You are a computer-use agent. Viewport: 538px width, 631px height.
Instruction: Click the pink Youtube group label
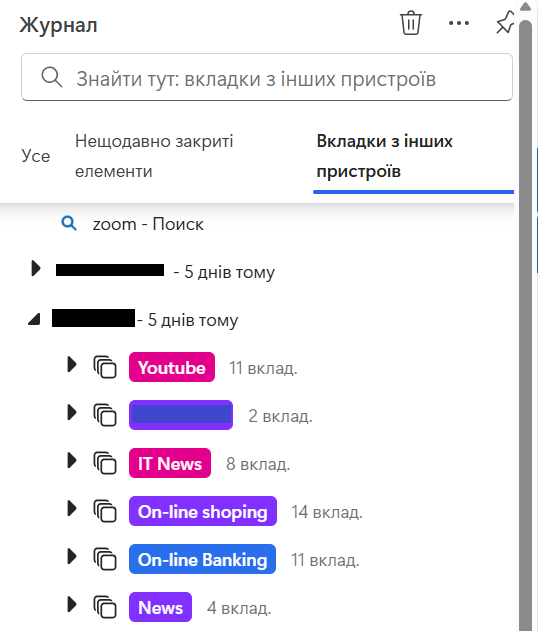tap(172, 367)
